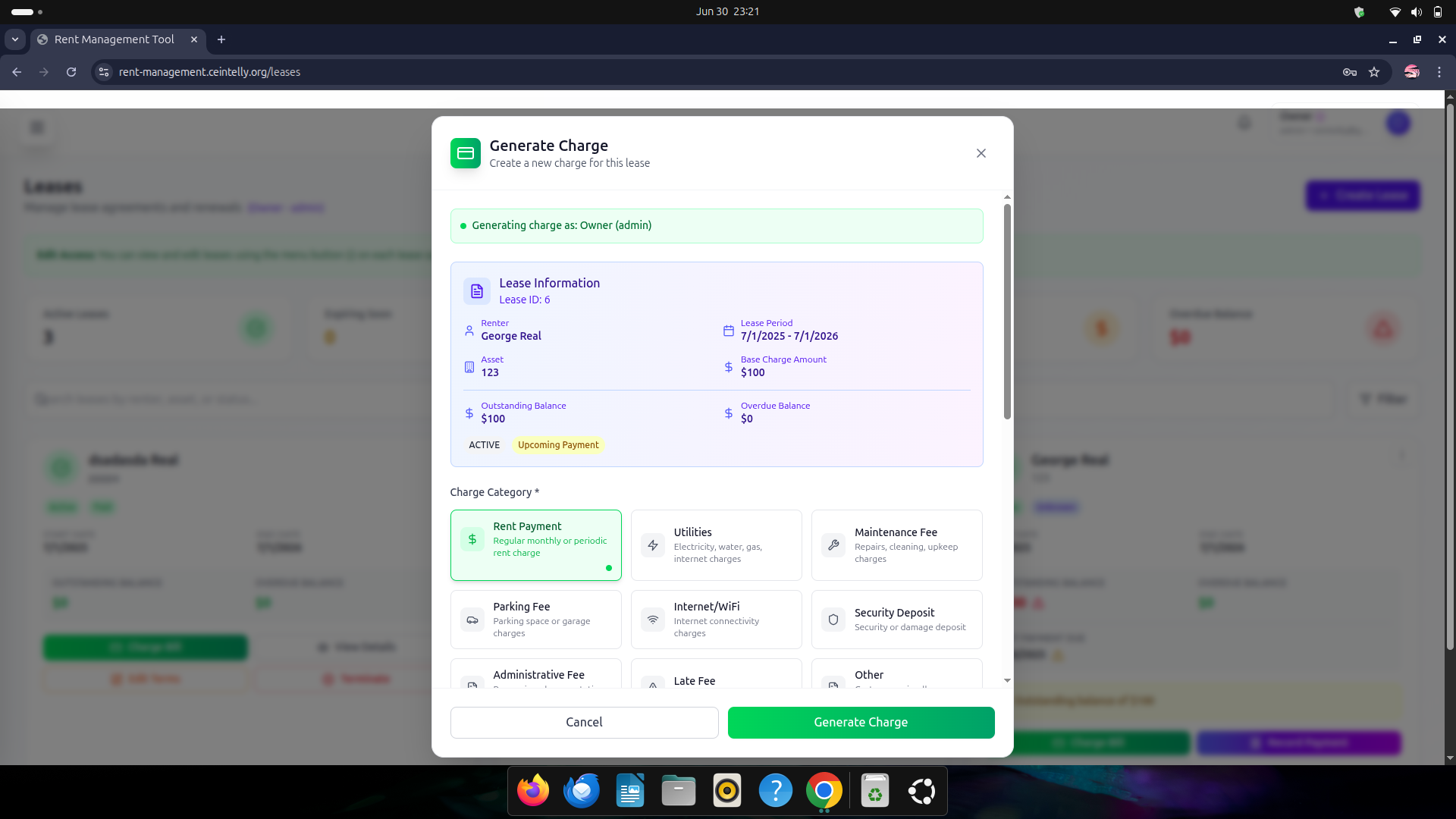Viewport: 1456px width, 819px height.
Task: Choose the Utilities charge category
Action: click(716, 544)
